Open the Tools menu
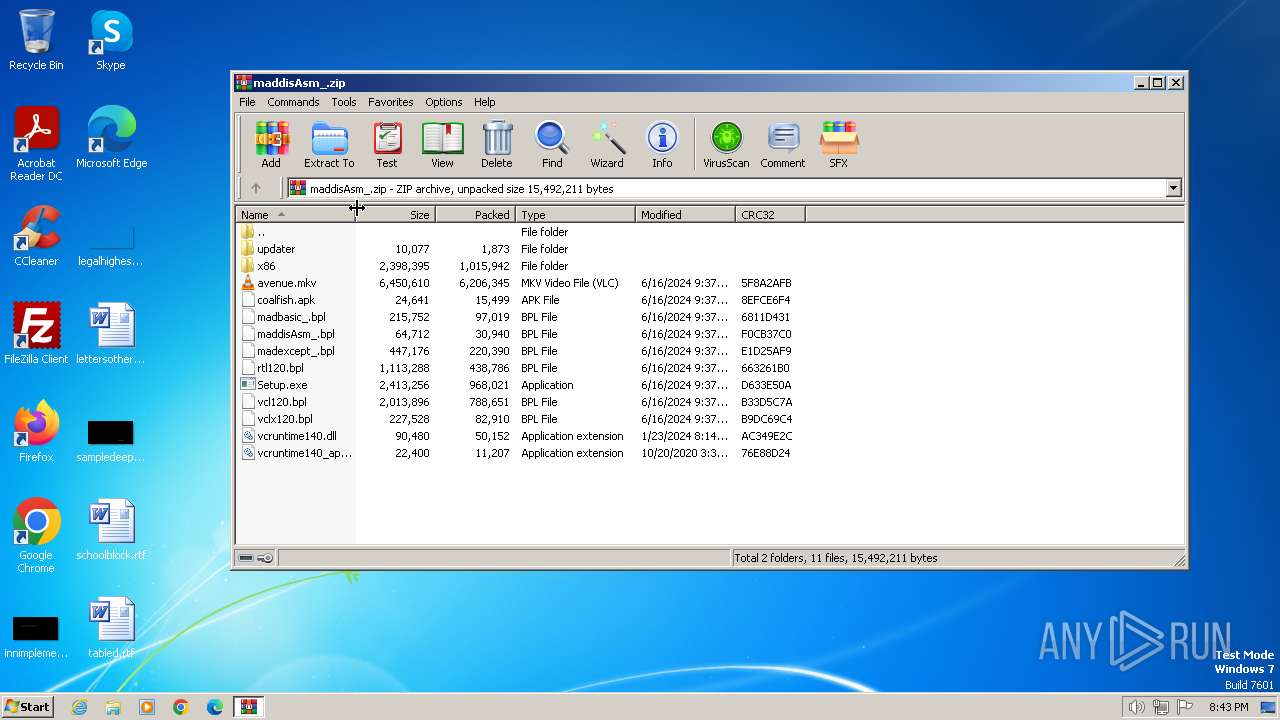This screenshot has width=1280, height=720. click(x=344, y=102)
